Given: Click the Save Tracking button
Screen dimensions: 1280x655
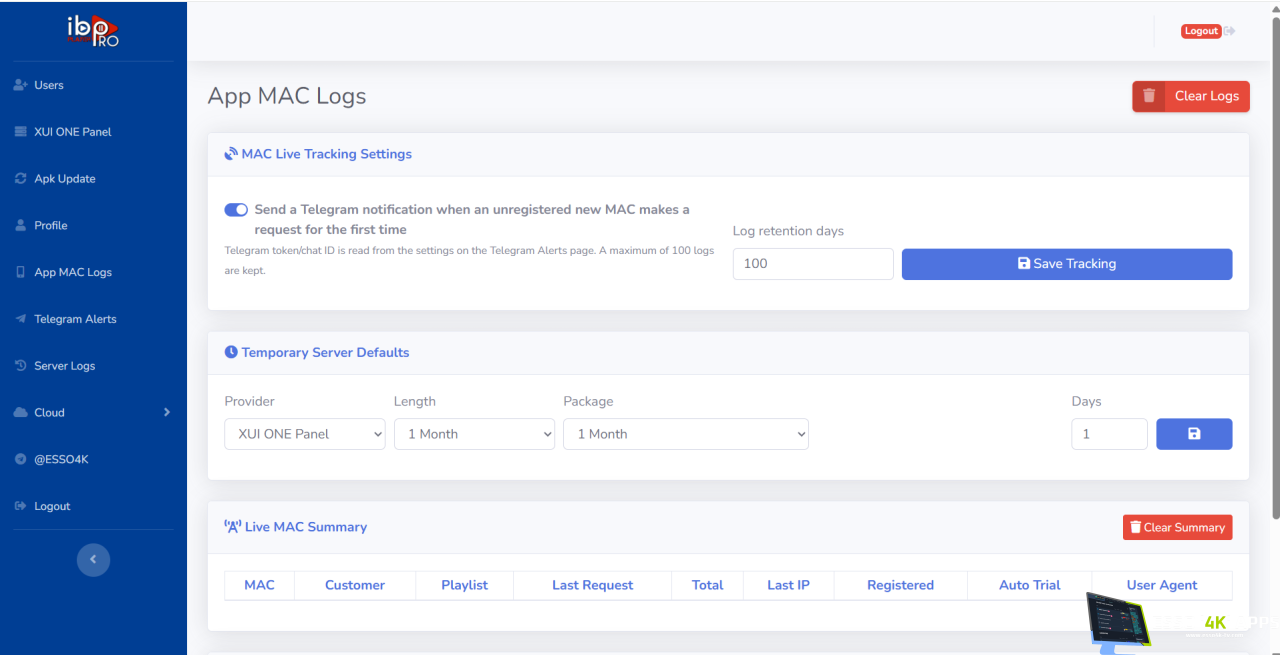Looking at the screenshot, I should click(1067, 264).
